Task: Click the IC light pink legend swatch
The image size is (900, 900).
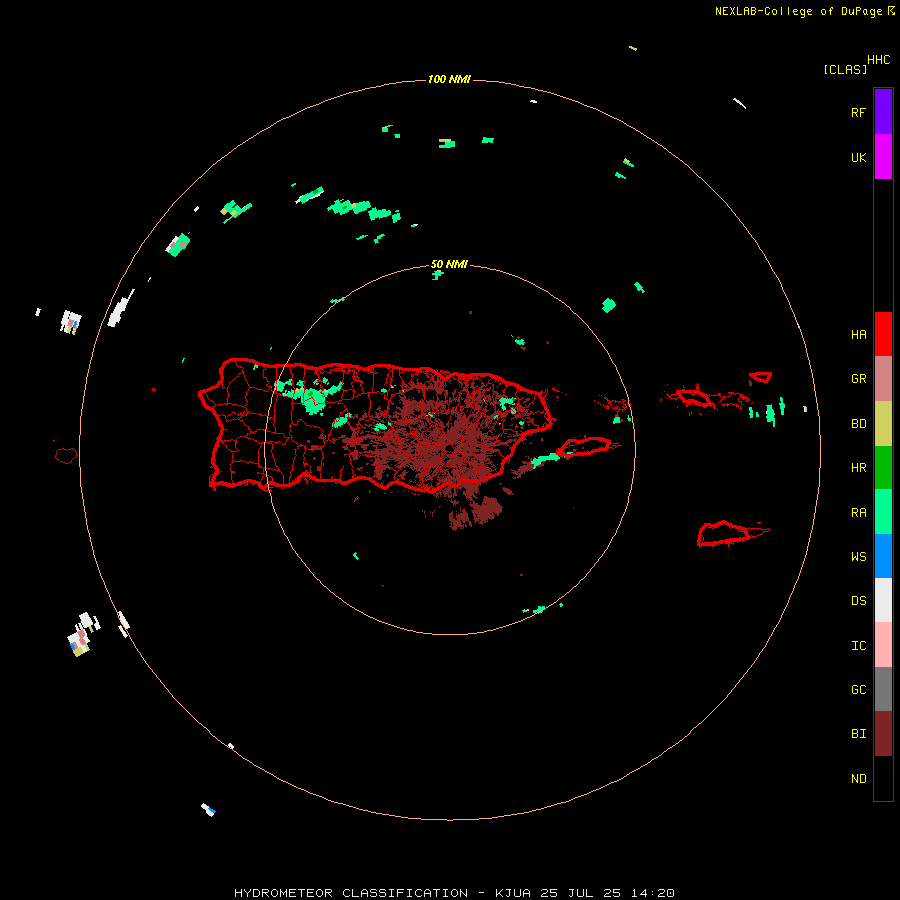Action: pyautogui.click(x=883, y=645)
